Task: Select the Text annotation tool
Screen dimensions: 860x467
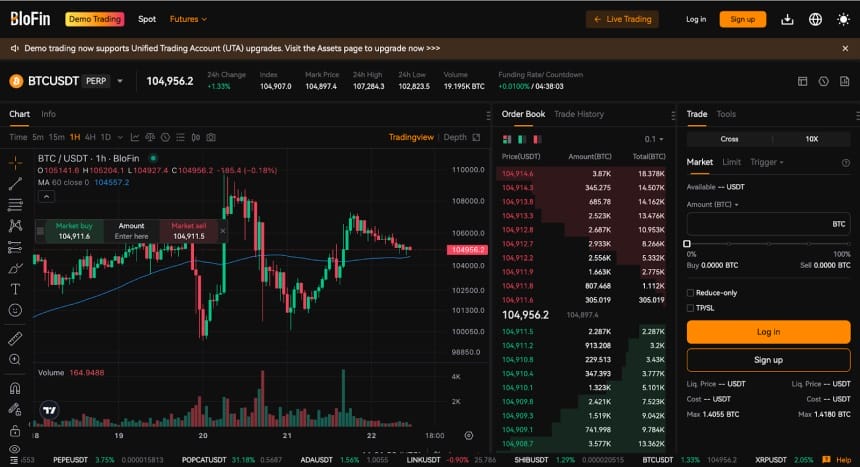Action: 15,289
